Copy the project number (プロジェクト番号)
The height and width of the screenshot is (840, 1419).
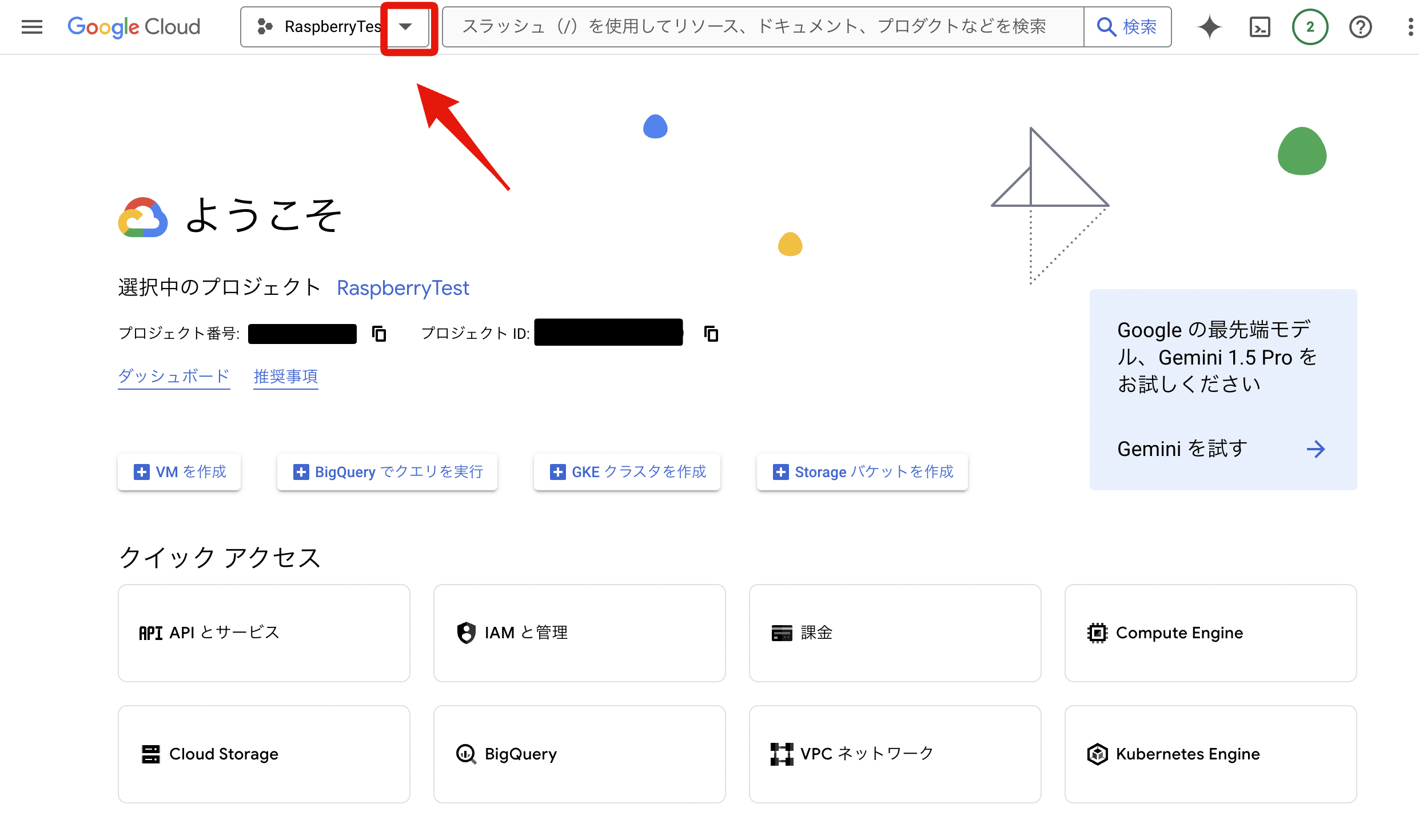point(379,333)
